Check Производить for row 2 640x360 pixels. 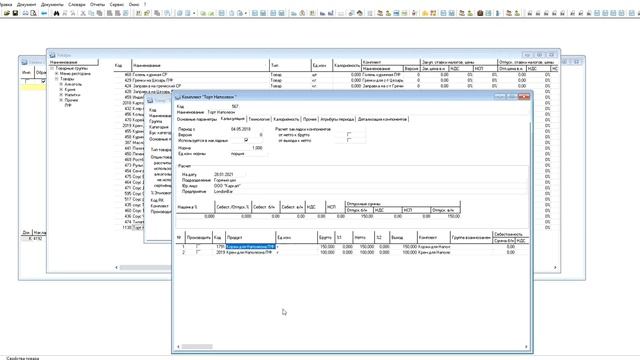click(198, 252)
